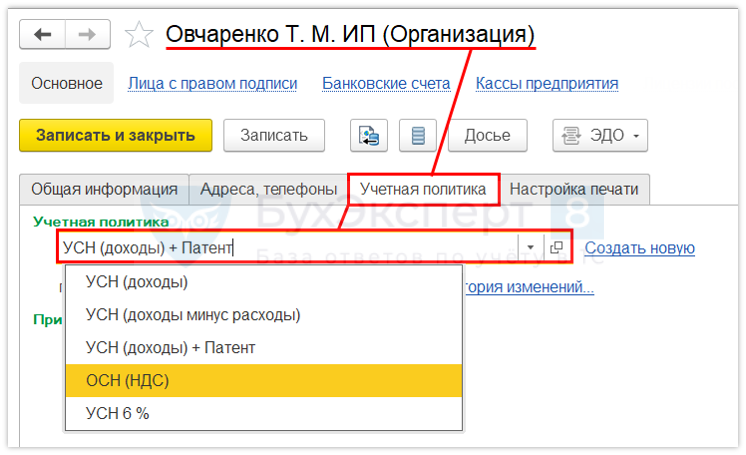Image resolution: width=746 pixels, height=455 pixels.
Task: Choose УСН (доходы) + Патент list option
Action: click(x=264, y=347)
